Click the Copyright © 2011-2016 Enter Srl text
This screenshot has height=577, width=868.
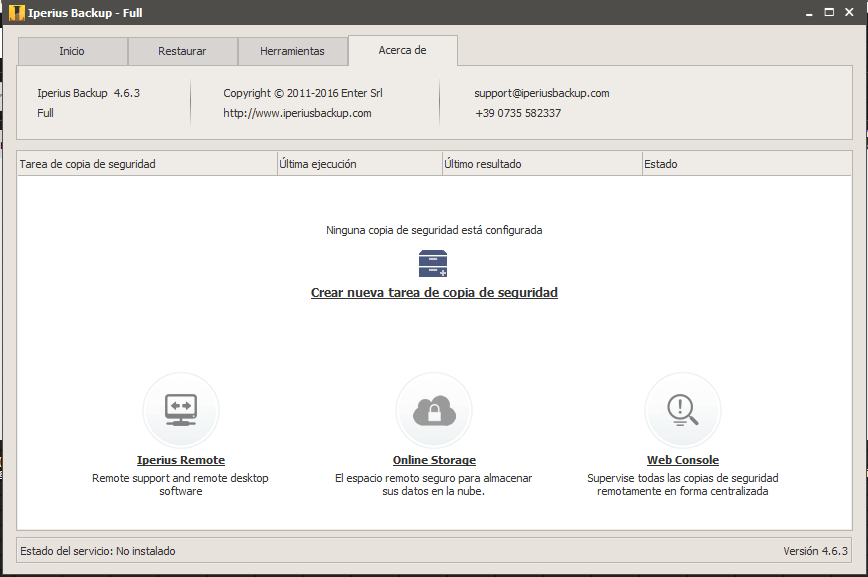[x=303, y=93]
